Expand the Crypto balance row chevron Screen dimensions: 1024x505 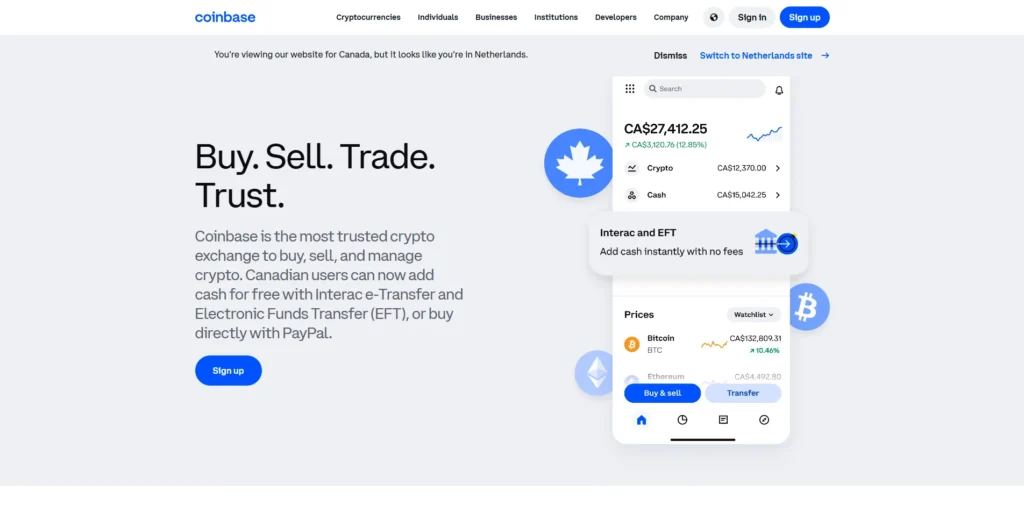pos(778,169)
